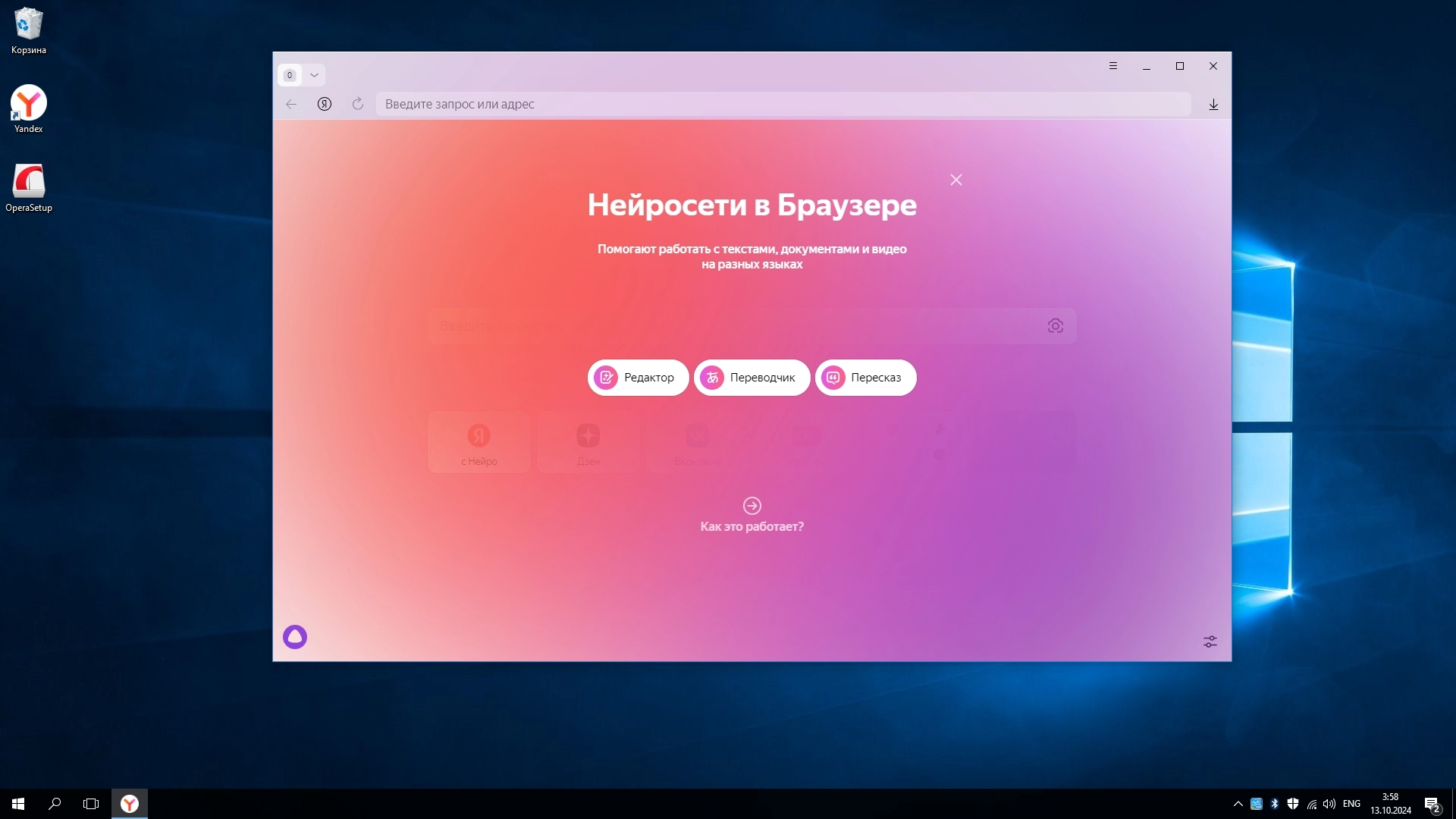
Task: Close the Нейросети в Браузере overlay
Action: 956,180
